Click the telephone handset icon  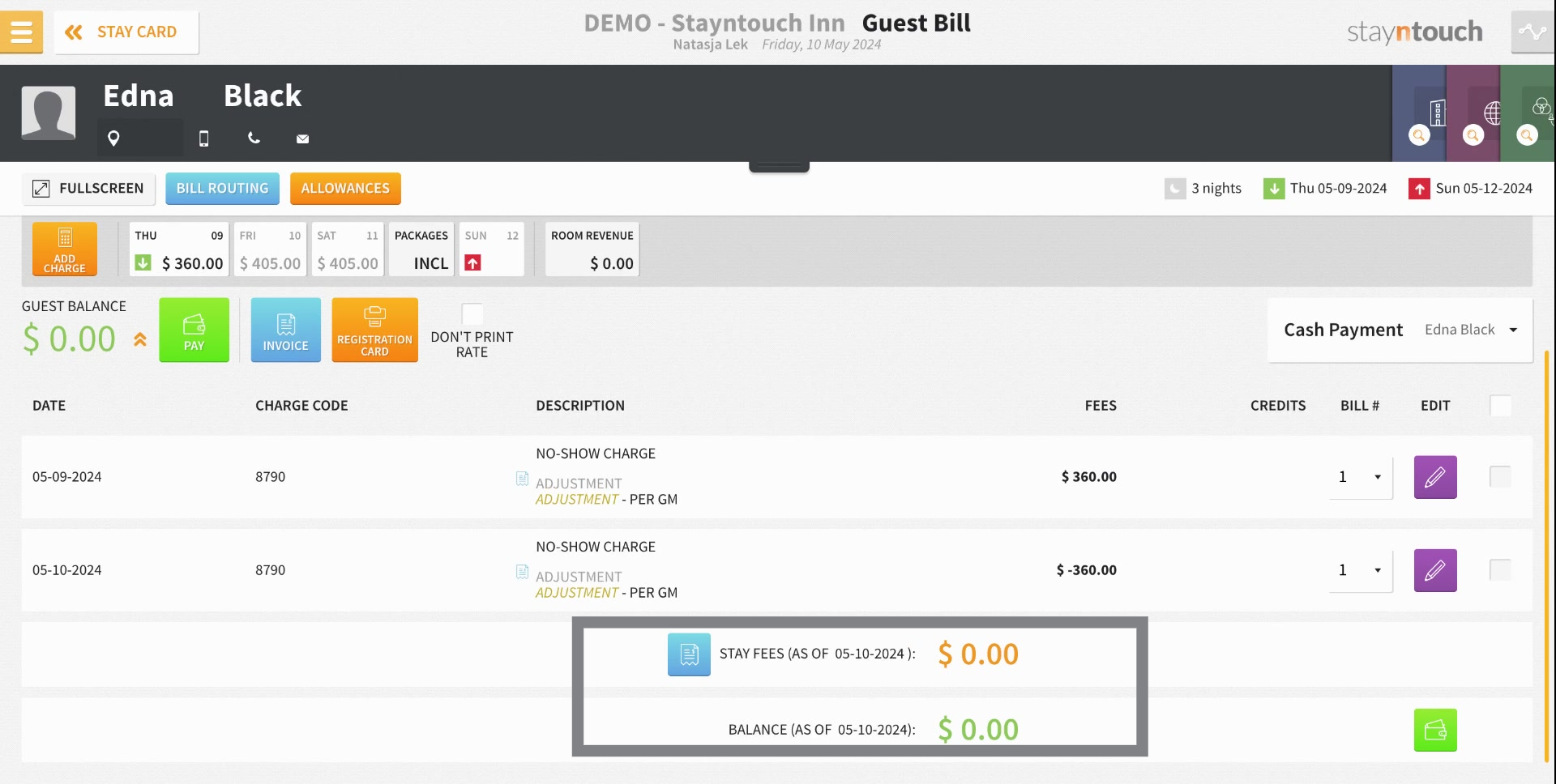254,138
